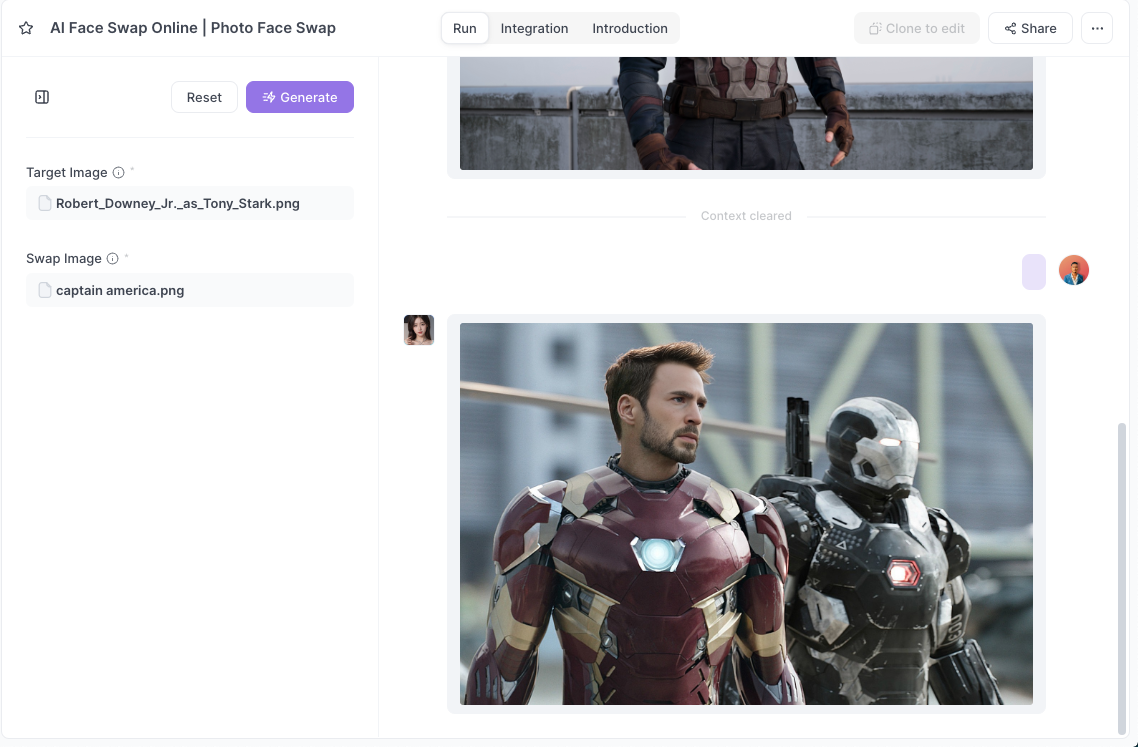
Task: Open the generated Iron Man face swap image
Action: 746,514
